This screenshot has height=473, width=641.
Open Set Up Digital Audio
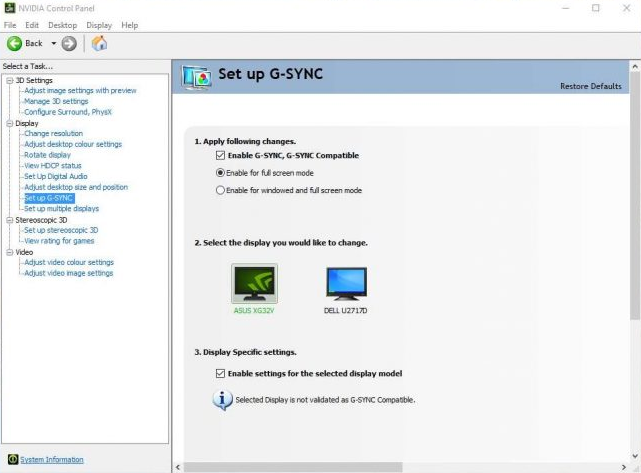pyautogui.click(x=56, y=176)
